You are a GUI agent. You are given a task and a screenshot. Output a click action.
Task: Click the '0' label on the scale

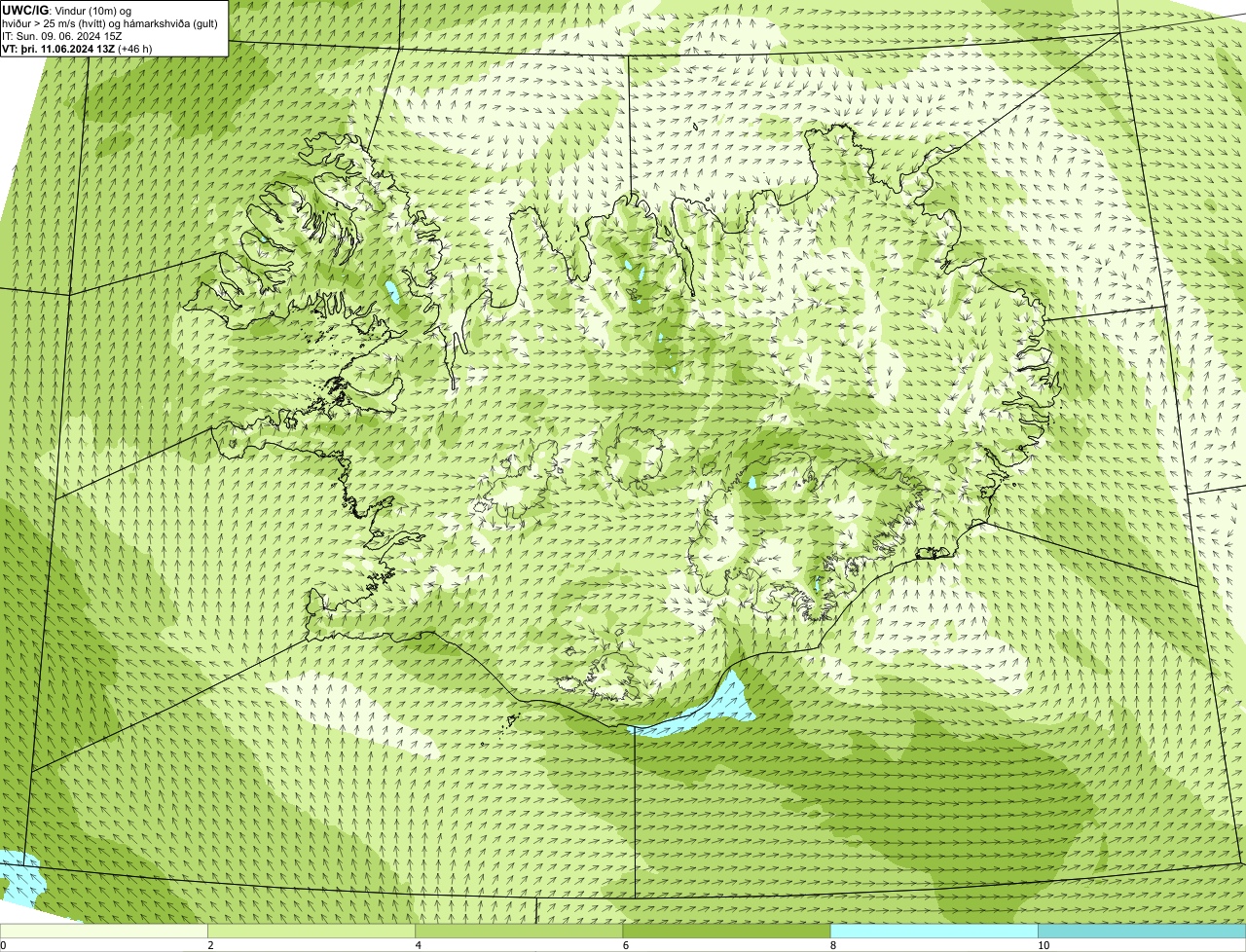coord(3,945)
